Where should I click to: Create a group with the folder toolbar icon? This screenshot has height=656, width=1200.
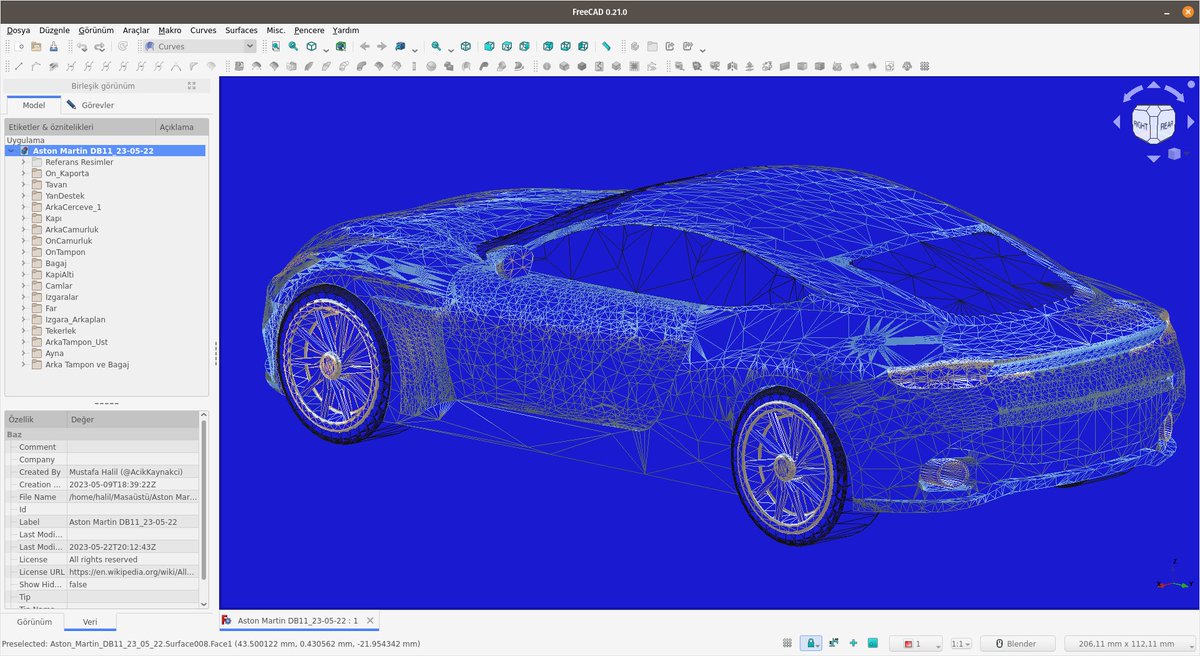coord(651,46)
